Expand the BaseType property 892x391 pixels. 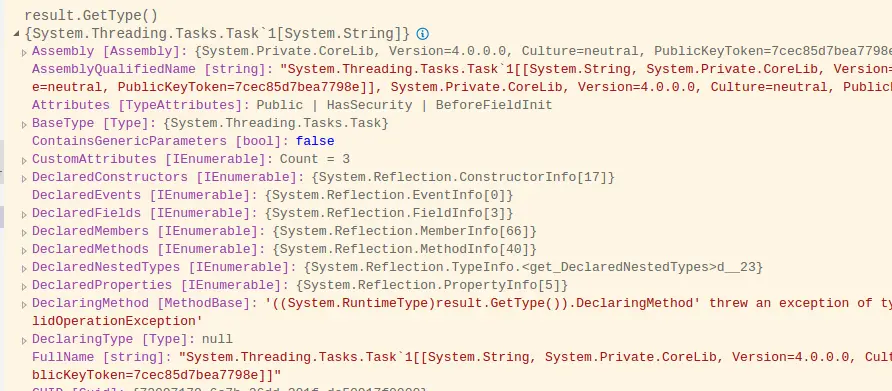pos(24,124)
